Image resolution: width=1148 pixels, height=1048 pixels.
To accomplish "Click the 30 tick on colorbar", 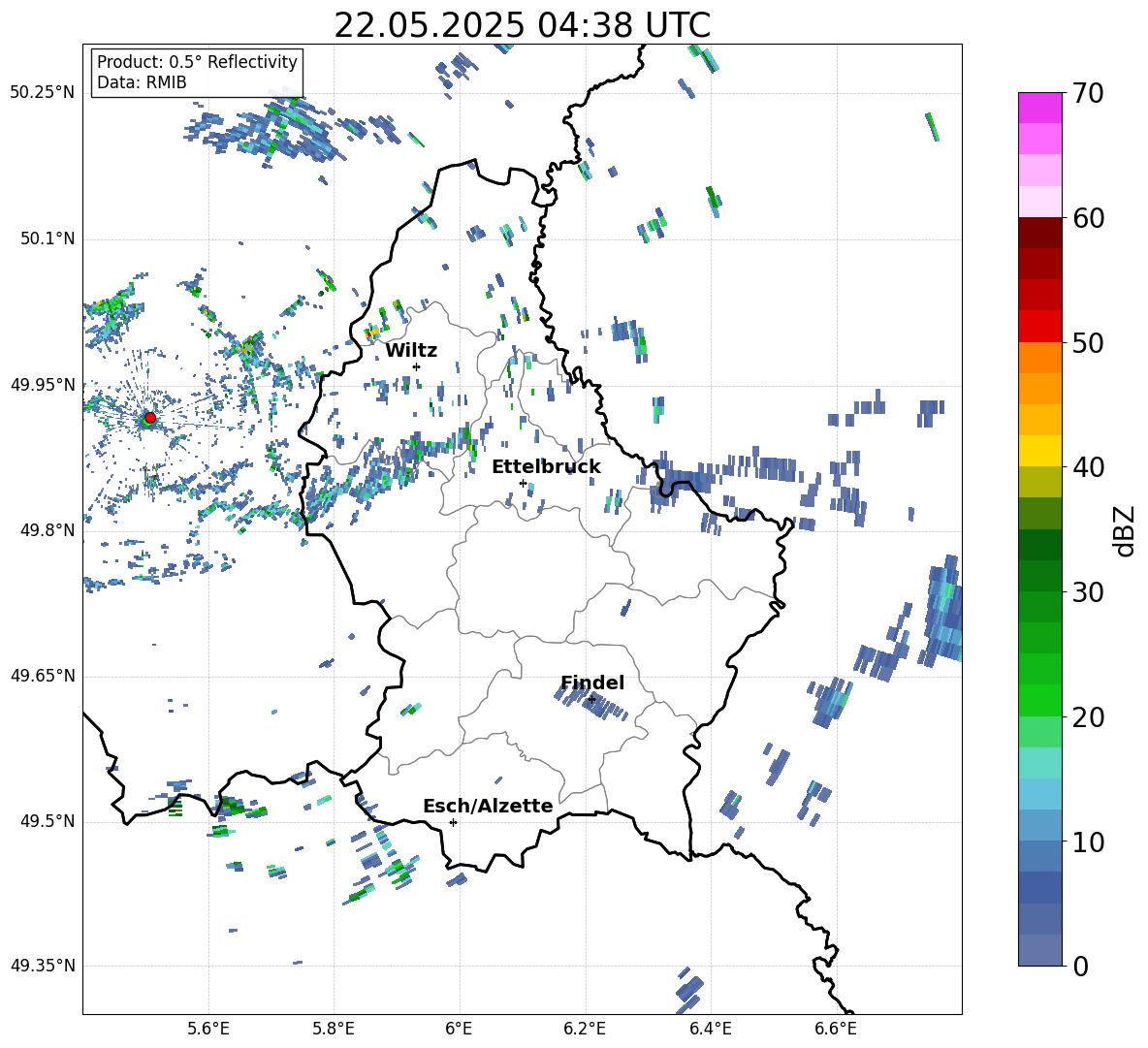I will coord(1088,592).
